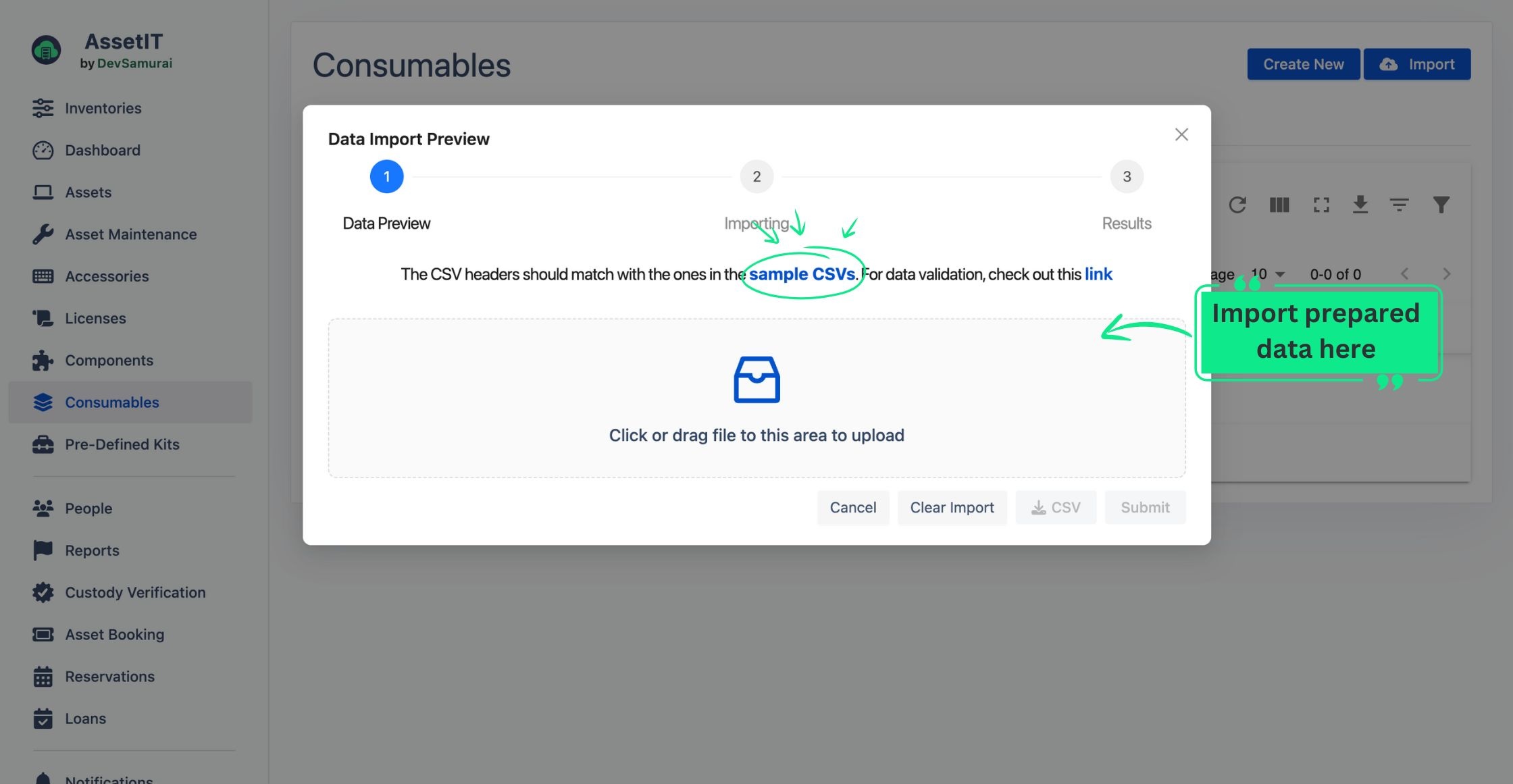Click the Custody Verification gear icon
The height and width of the screenshot is (784, 1513).
click(x=42, y=592)
